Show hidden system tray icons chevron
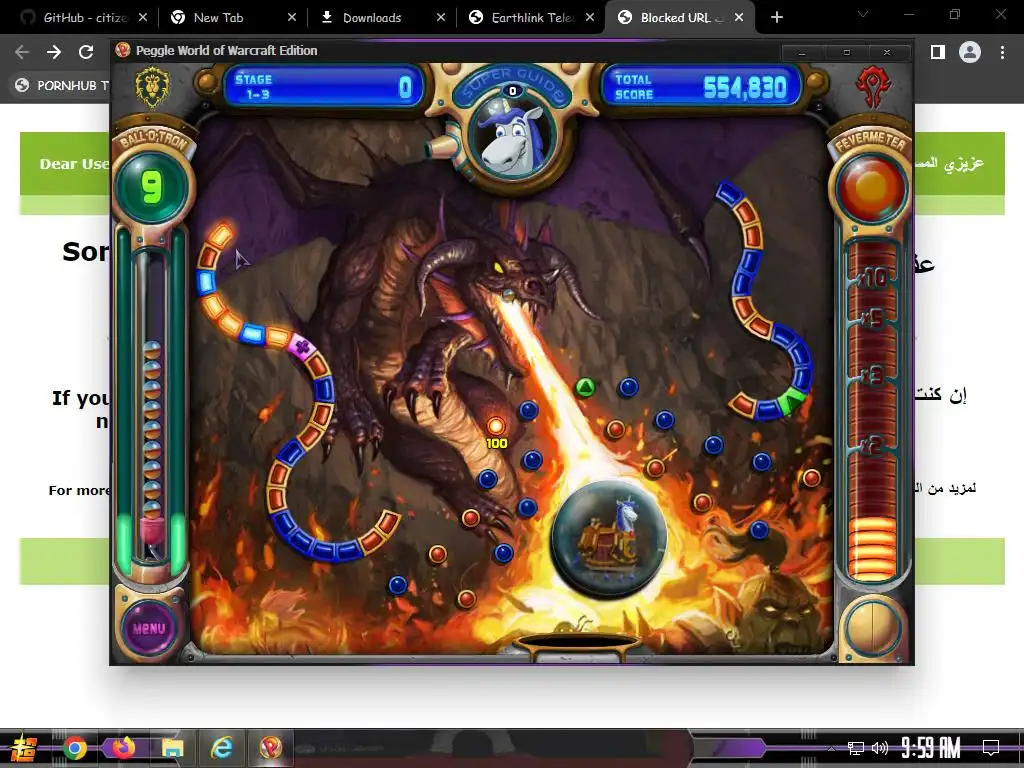Viewport: 1024px width, 768px height. [x=831, y=748]
